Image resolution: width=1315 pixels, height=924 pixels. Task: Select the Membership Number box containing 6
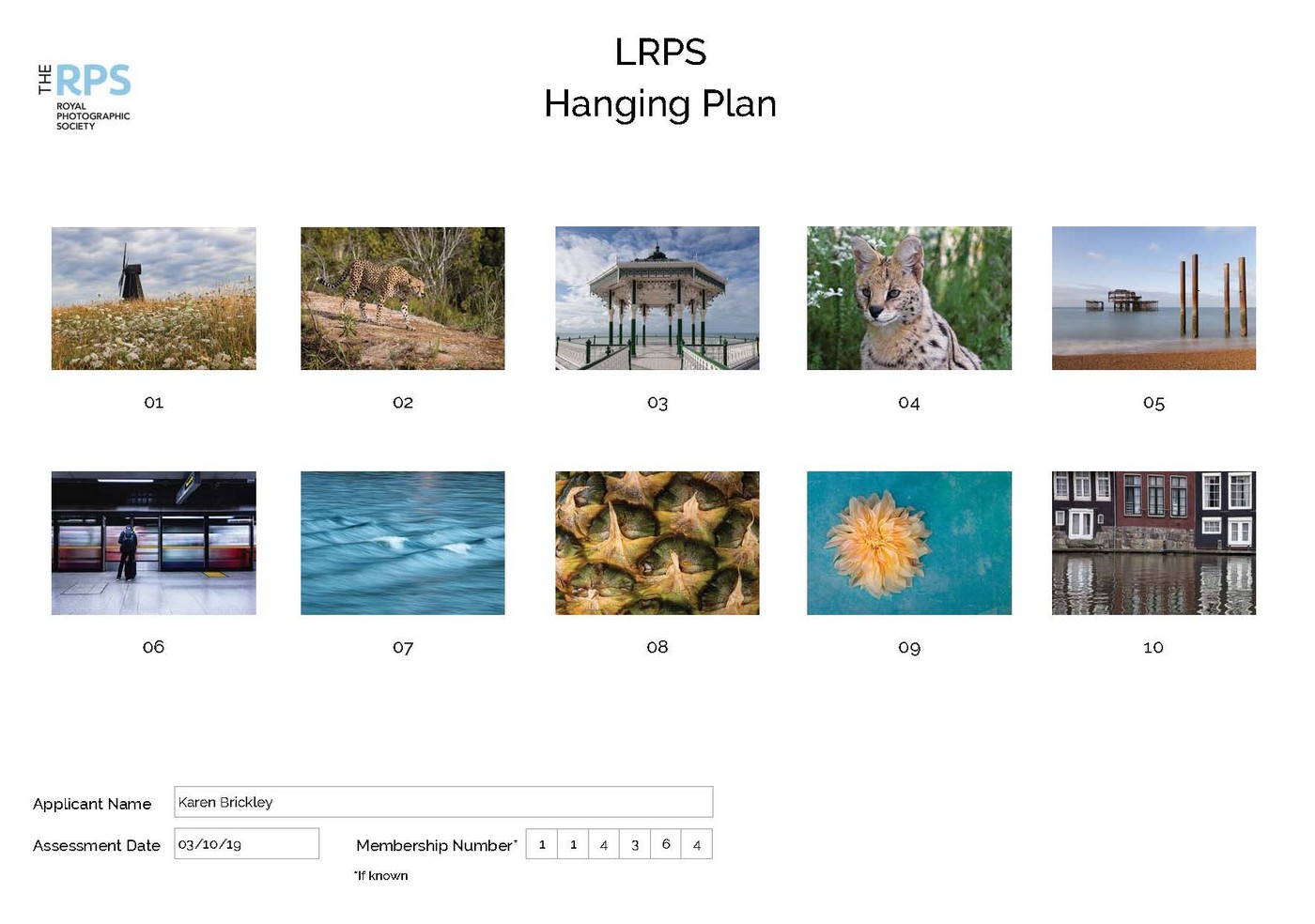666,844
